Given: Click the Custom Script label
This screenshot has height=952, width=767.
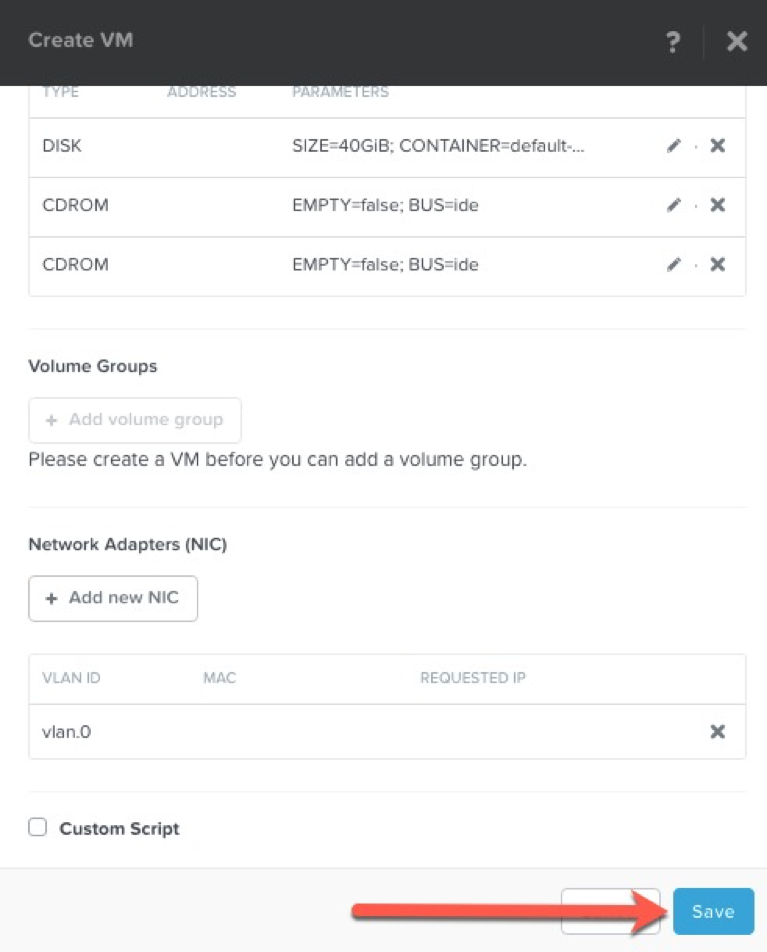Looking at the screenshot, I should point(120,829).
